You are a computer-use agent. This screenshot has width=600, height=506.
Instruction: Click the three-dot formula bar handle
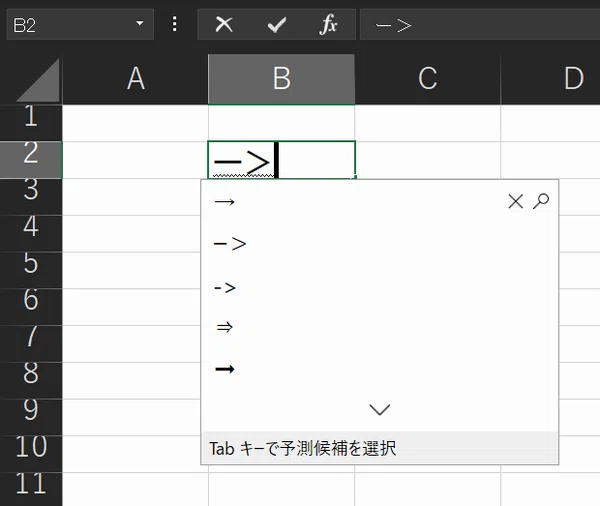click(x=174, y=24)
